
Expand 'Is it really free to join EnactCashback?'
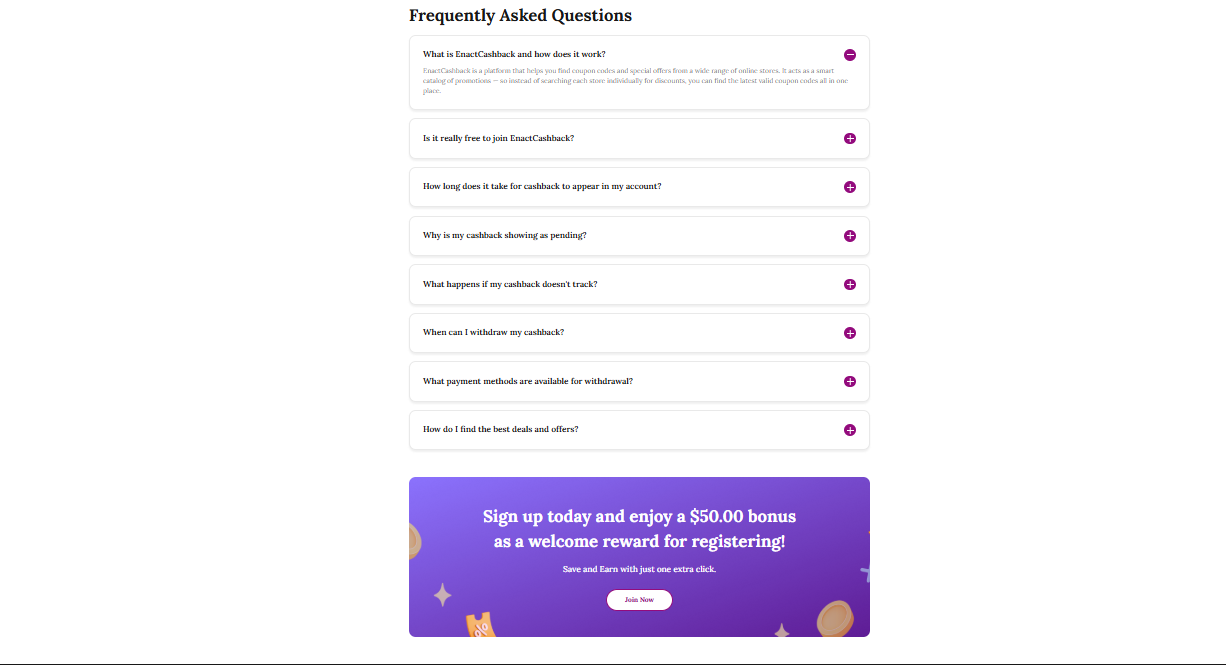point(498,138)
